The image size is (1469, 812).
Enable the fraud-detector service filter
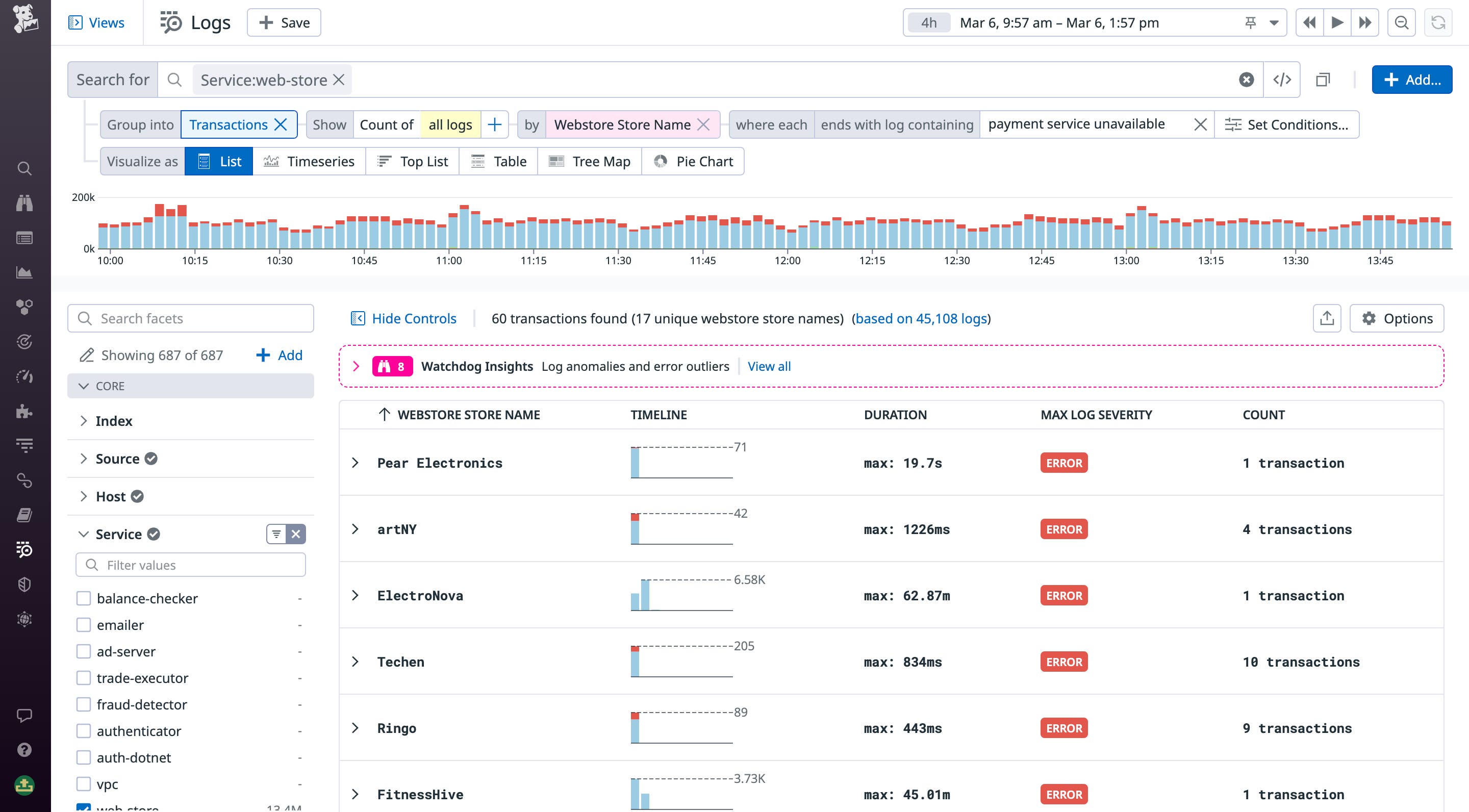[x=84, y=704]
